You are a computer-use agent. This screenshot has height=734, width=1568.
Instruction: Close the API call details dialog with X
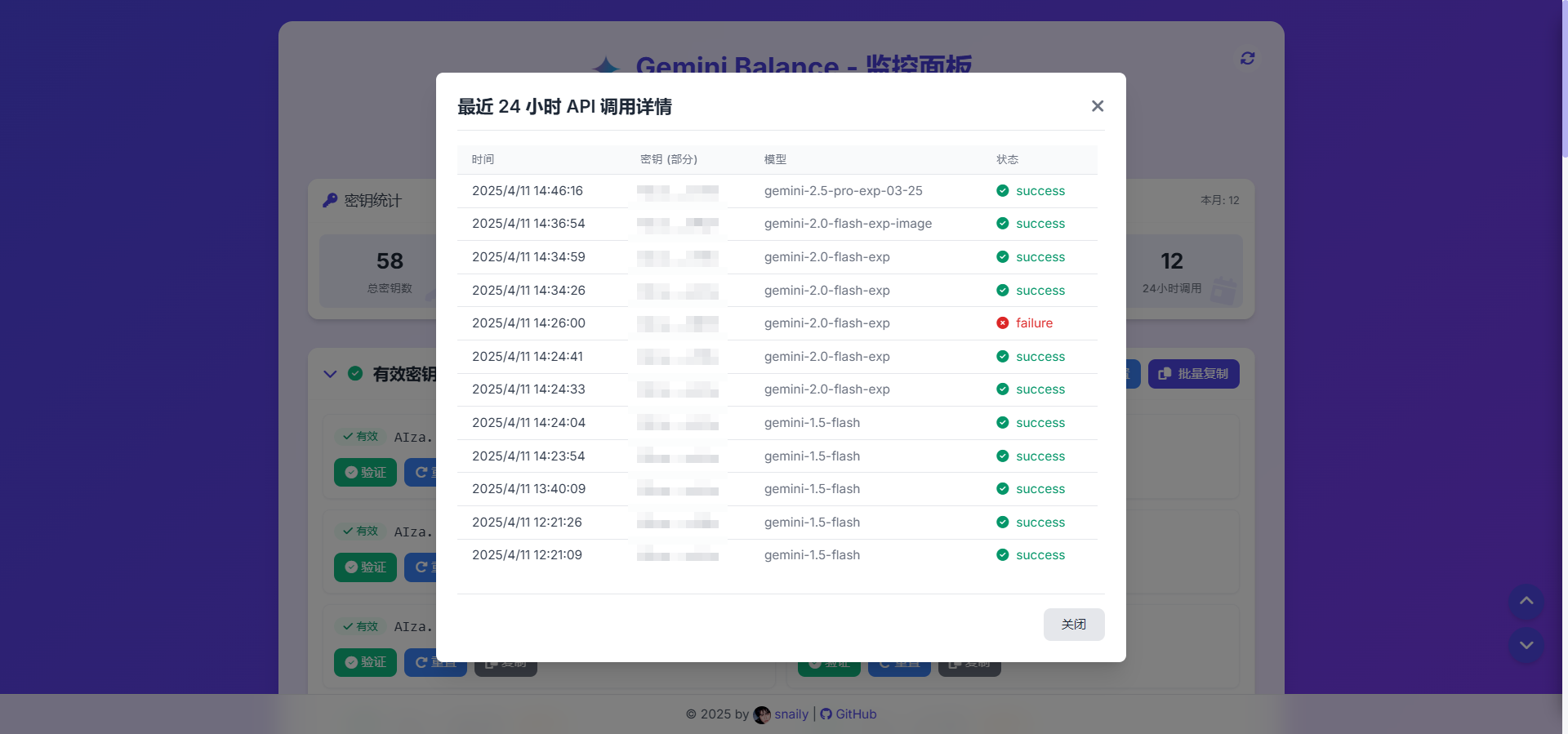pos(1097,106)
